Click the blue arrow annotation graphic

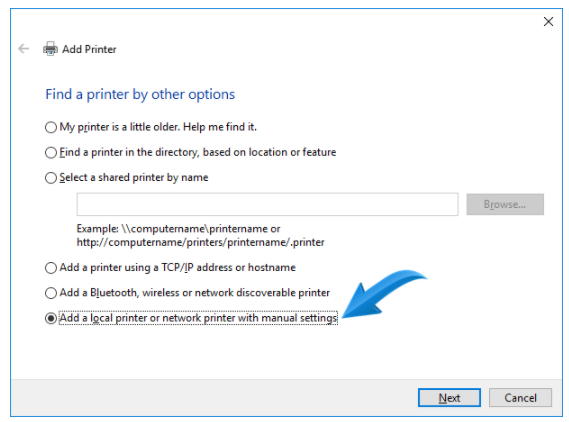click(384, 294)
